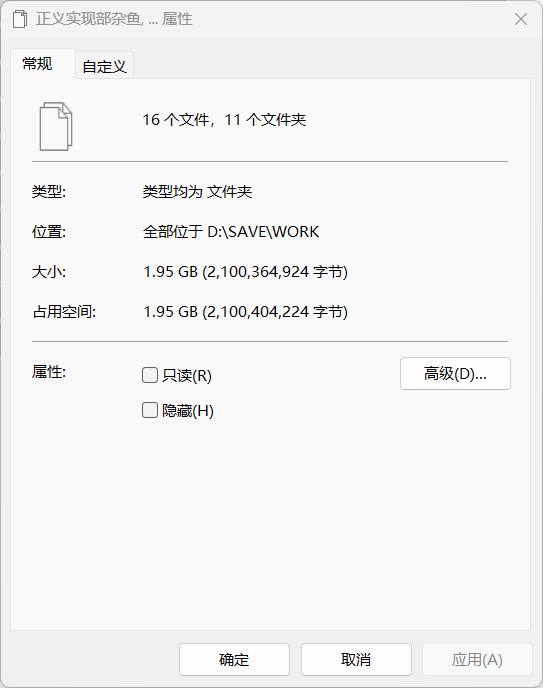Click the 2,100,404,224 字节 size-on-disk value

point(277,312)
